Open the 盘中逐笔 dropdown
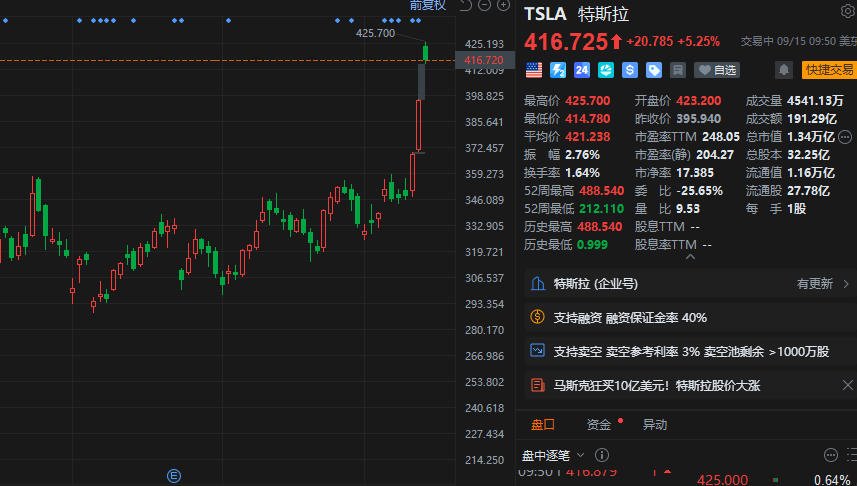857x486 pixels. coord(553,455)
